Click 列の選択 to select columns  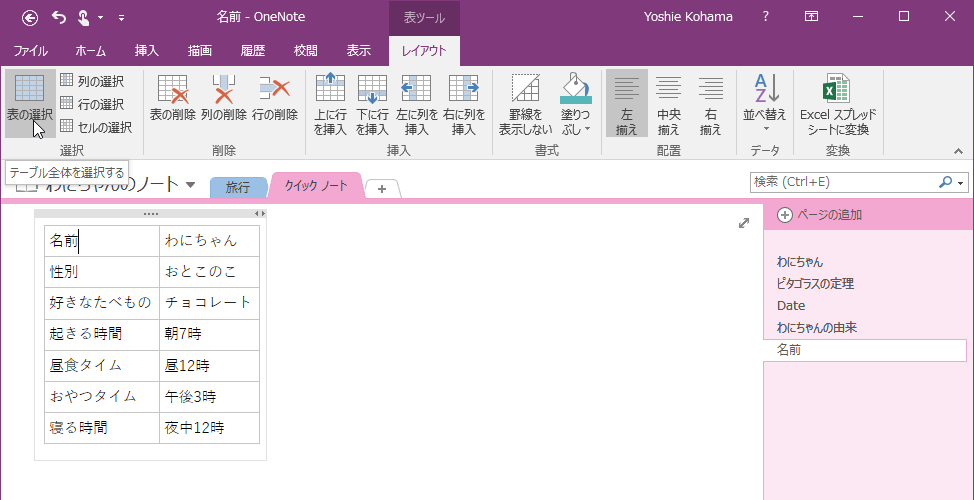pyautogui.click(x=92, y=80)
